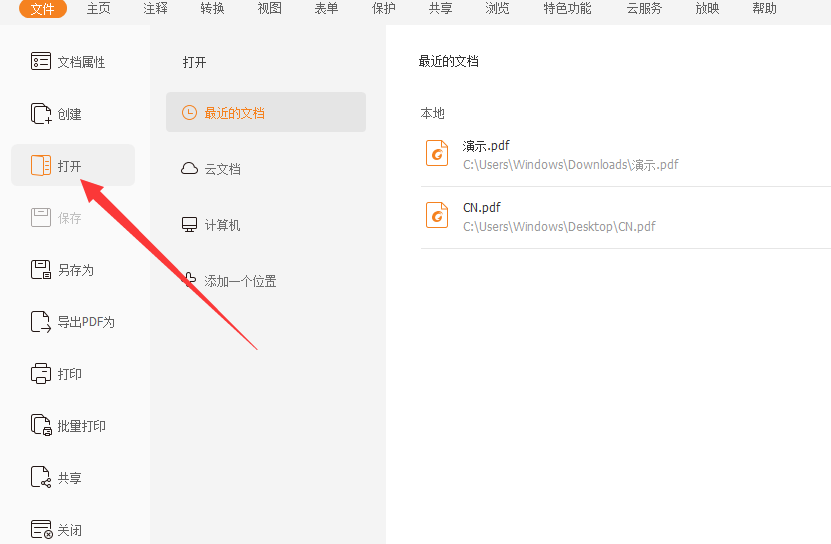Click the 另存为 save-as icon
Viewport: 831px width, 544px height.
pos(41,270)
